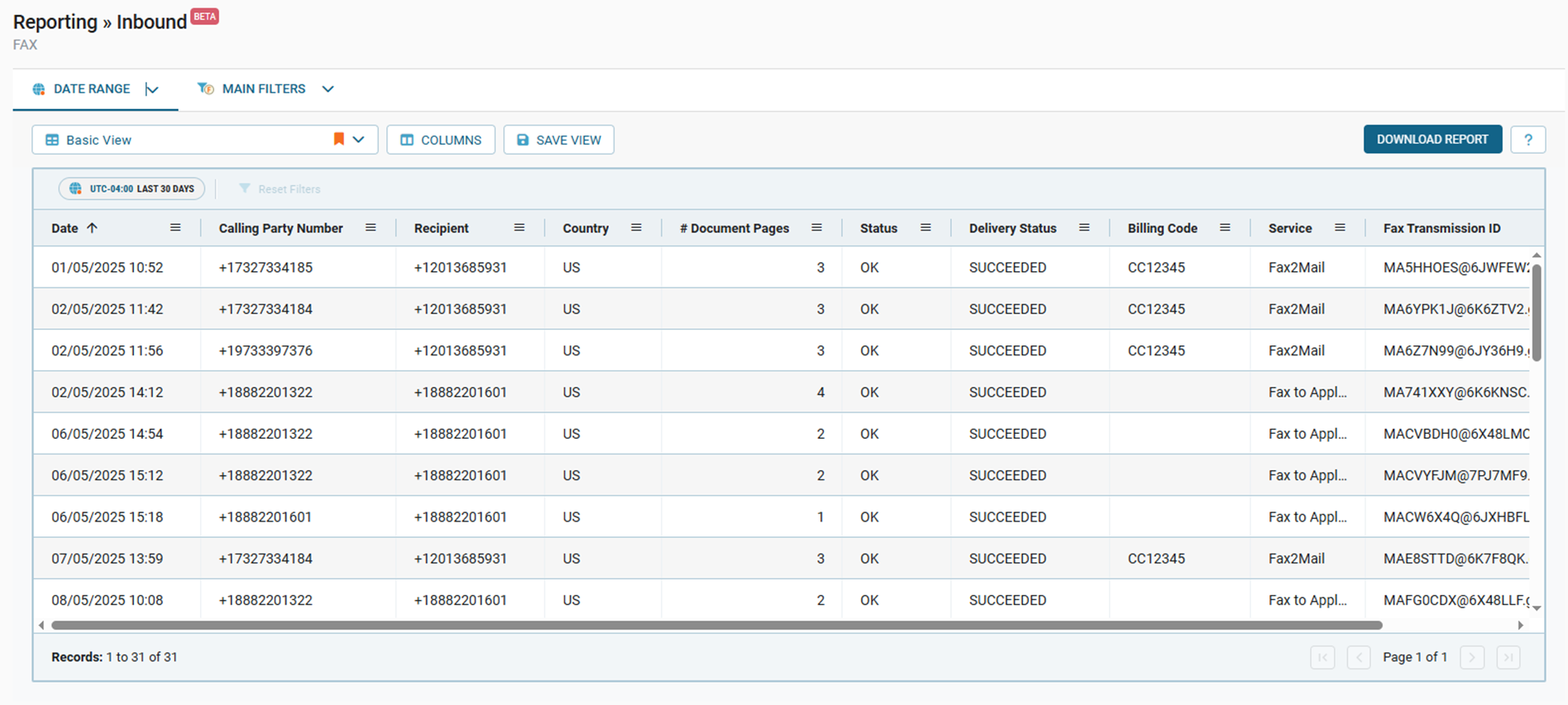Open the Recipient column menu icon

click(x=519, y=228)
